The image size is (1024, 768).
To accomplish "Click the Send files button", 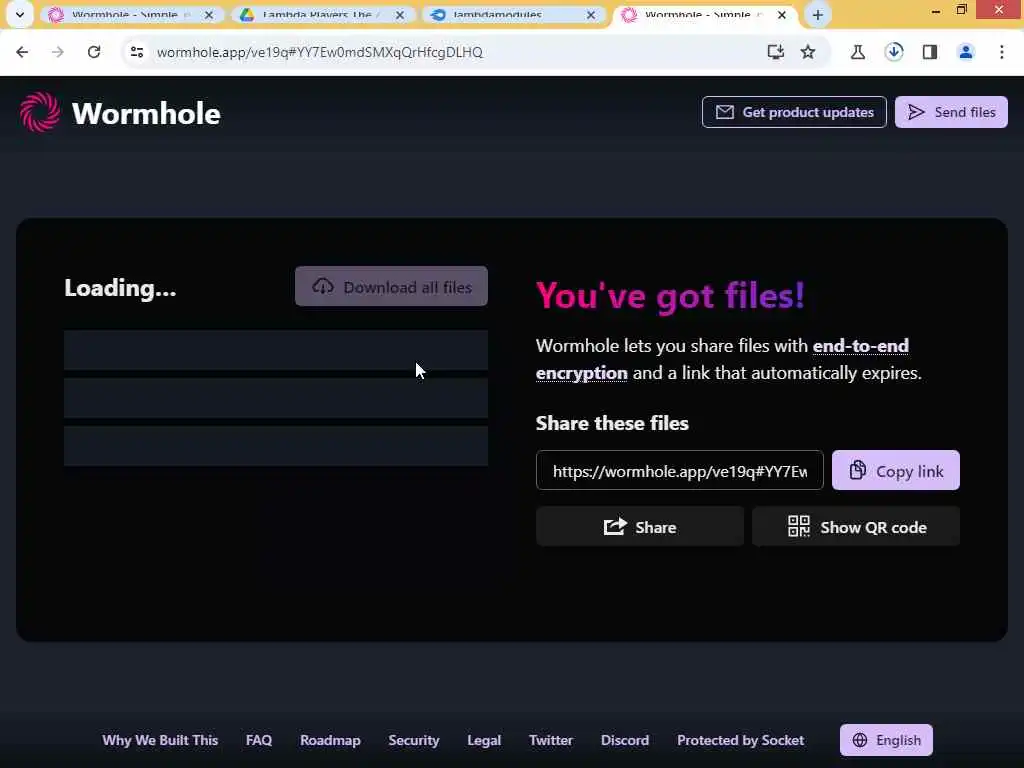I will point(951,112).
